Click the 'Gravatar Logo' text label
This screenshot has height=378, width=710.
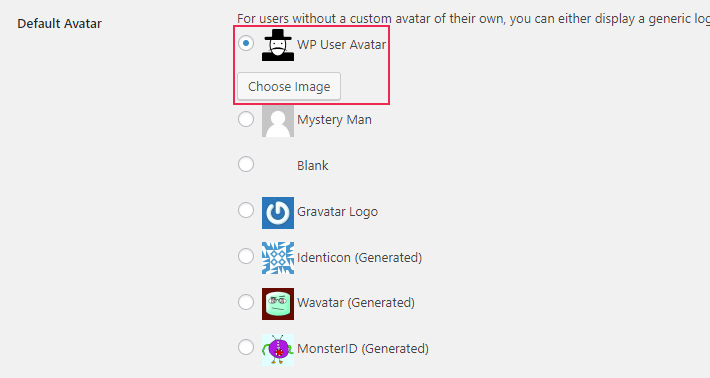click(x=337, y=212)
